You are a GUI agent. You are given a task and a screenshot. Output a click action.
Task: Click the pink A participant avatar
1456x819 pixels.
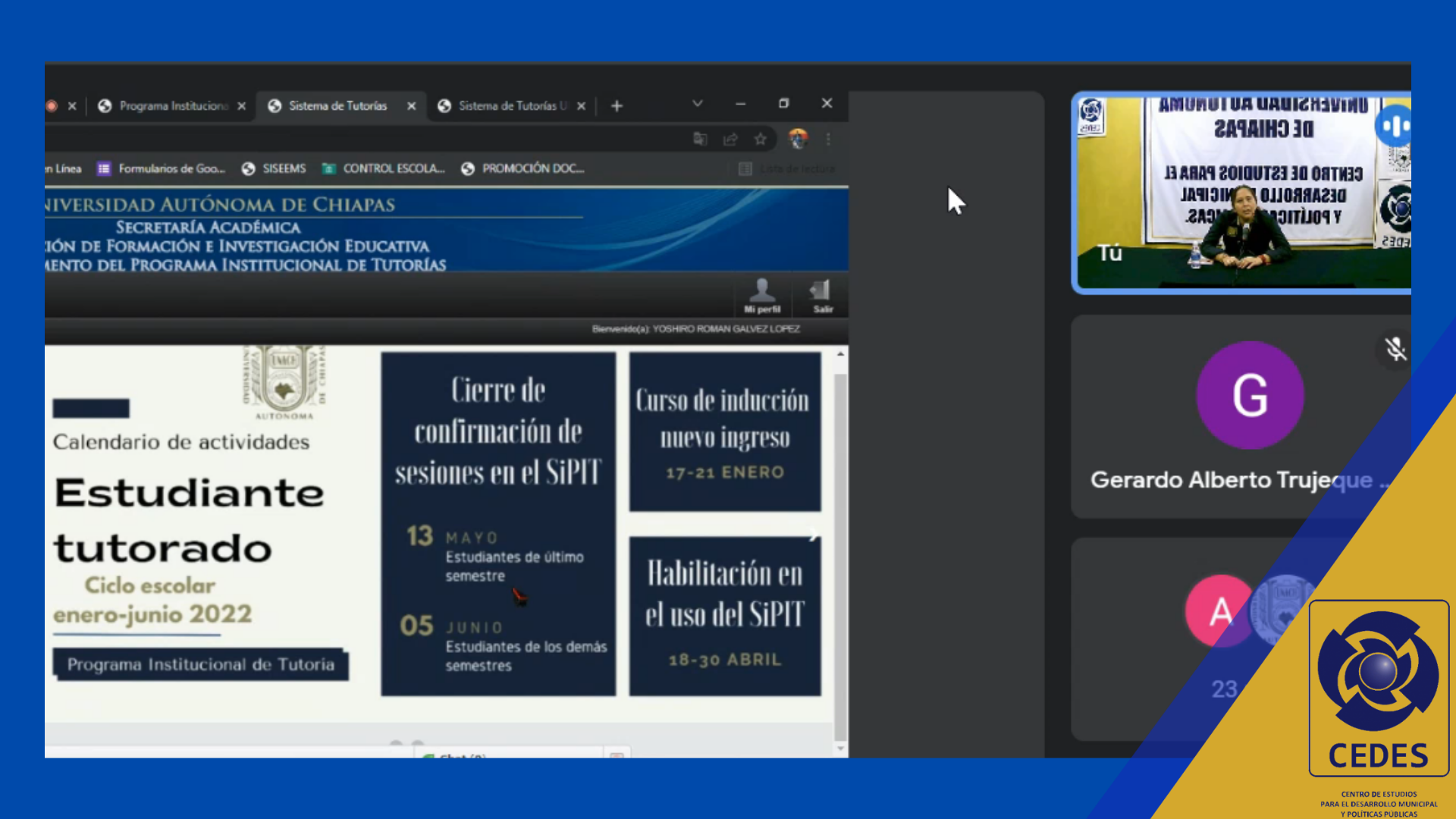tap(1220, 610)
